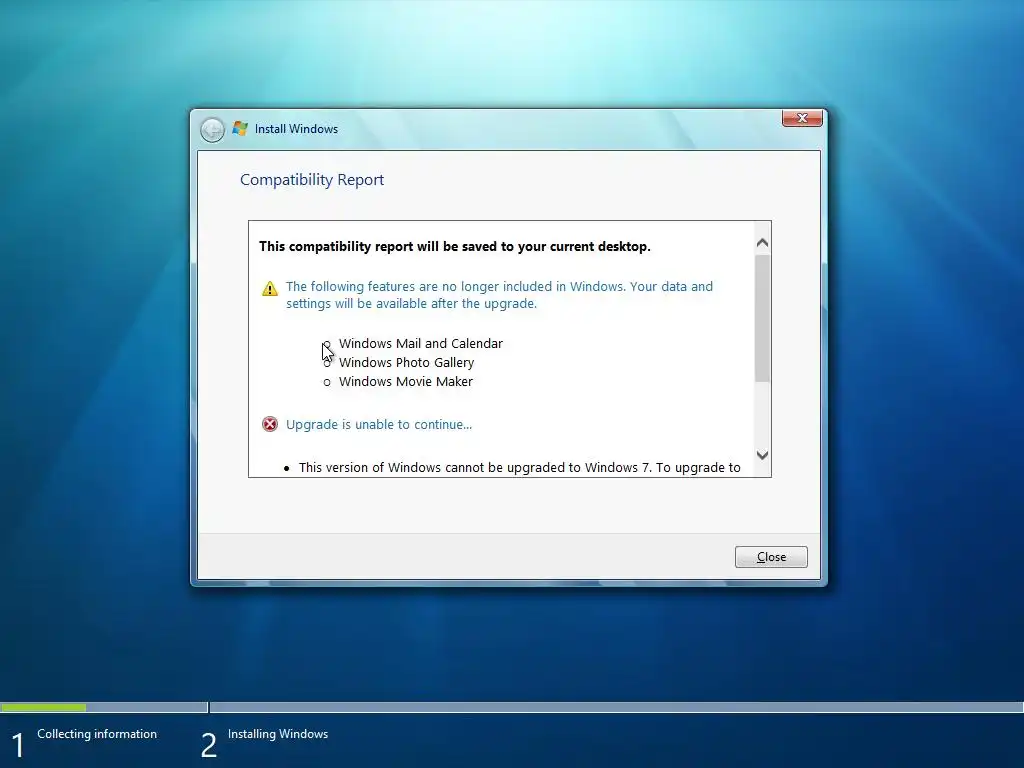Click the report's vertical scrollbar thumb

762,318
